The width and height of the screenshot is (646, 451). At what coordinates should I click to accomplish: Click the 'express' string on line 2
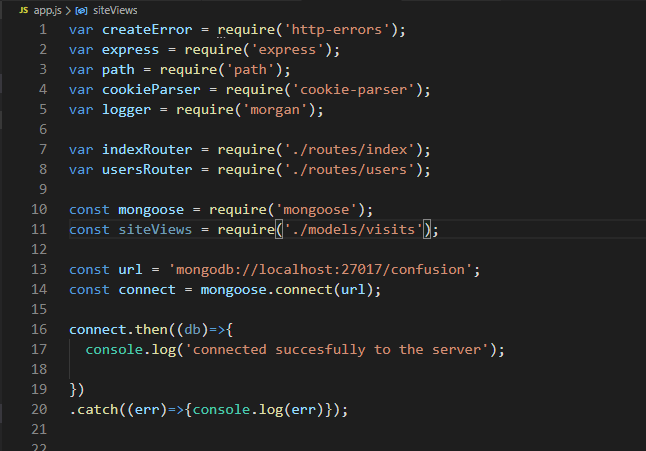287,50
